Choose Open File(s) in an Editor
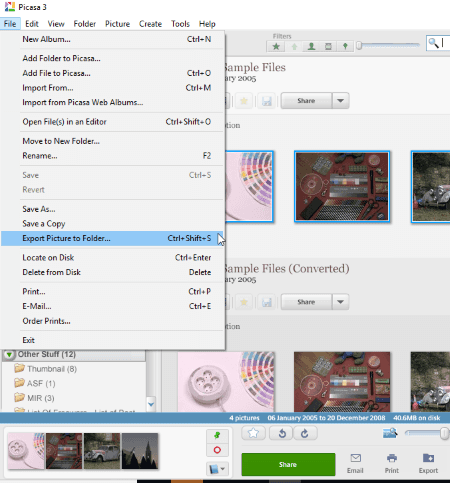Screen dimensions: 450x483 point(112,122)
